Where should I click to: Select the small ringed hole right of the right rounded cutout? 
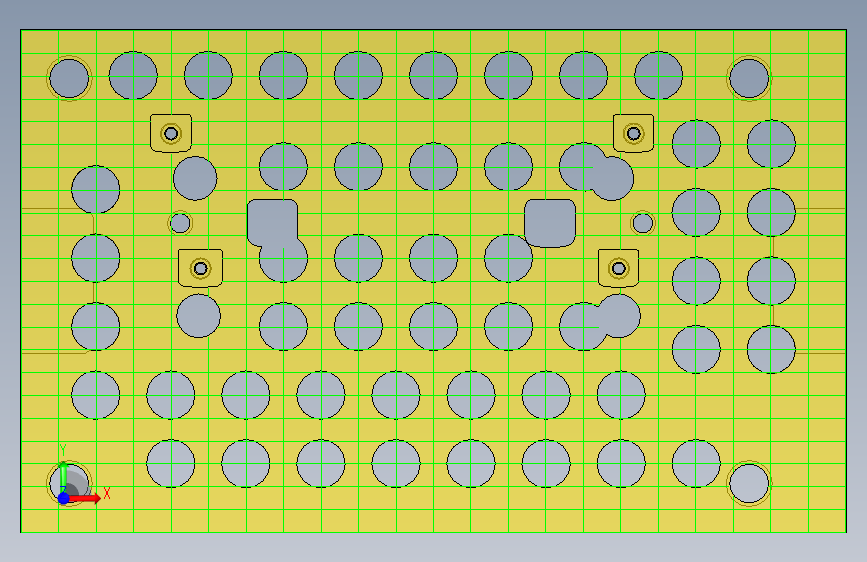[x=643, y=223]
